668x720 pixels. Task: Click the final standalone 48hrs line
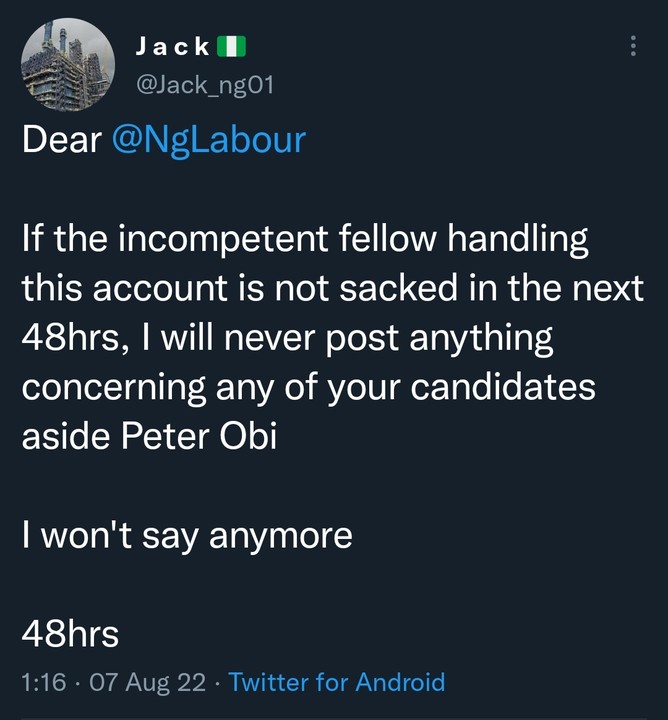pyautogui.click(x=70, y=634)
